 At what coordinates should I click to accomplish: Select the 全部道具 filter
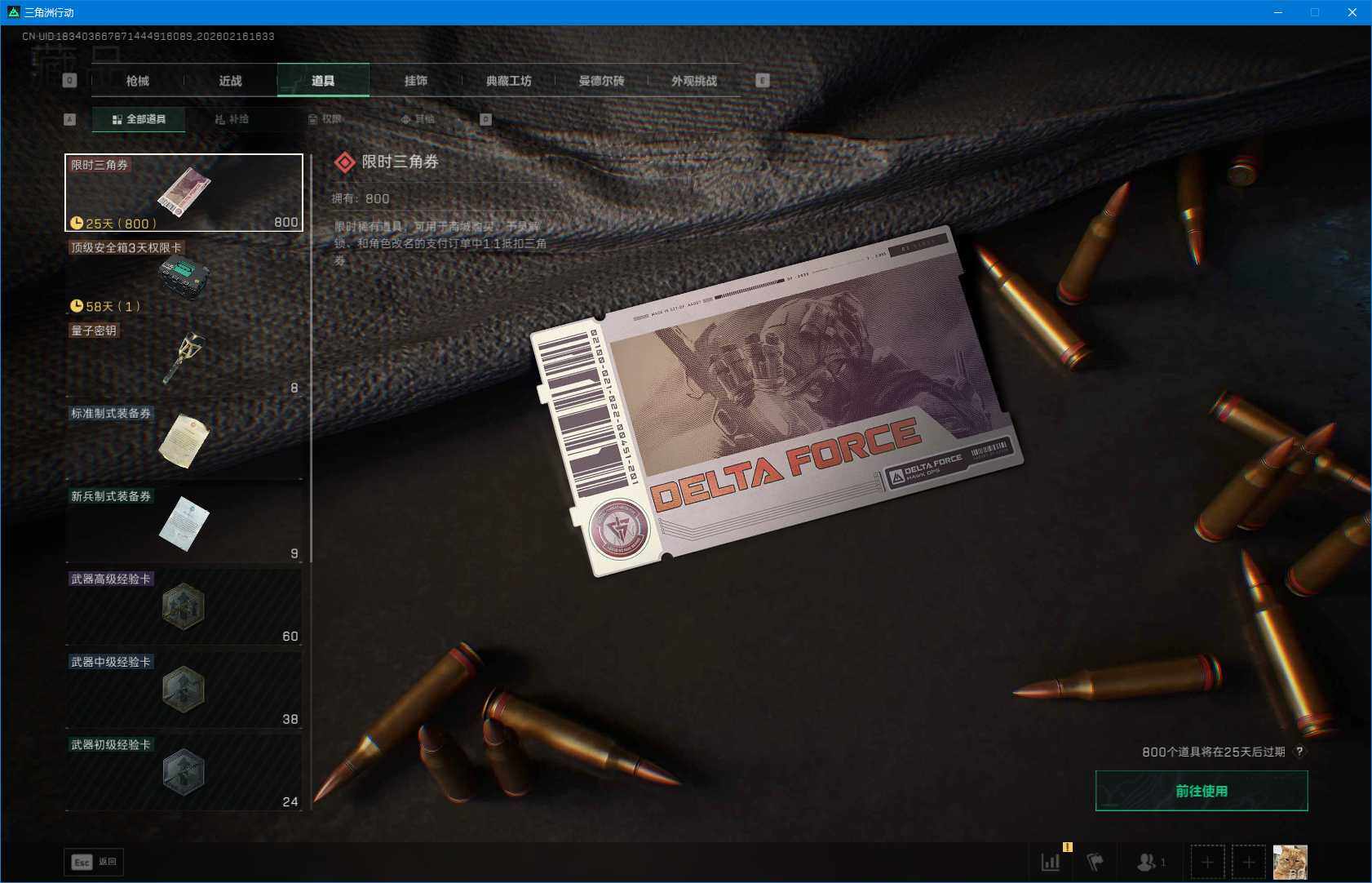click(139, 119)
